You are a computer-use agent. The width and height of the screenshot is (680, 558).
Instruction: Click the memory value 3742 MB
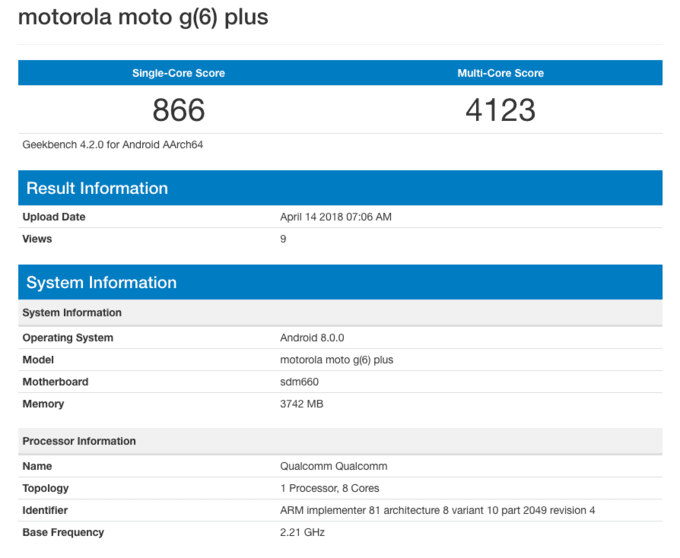click(x=302, y=404)
